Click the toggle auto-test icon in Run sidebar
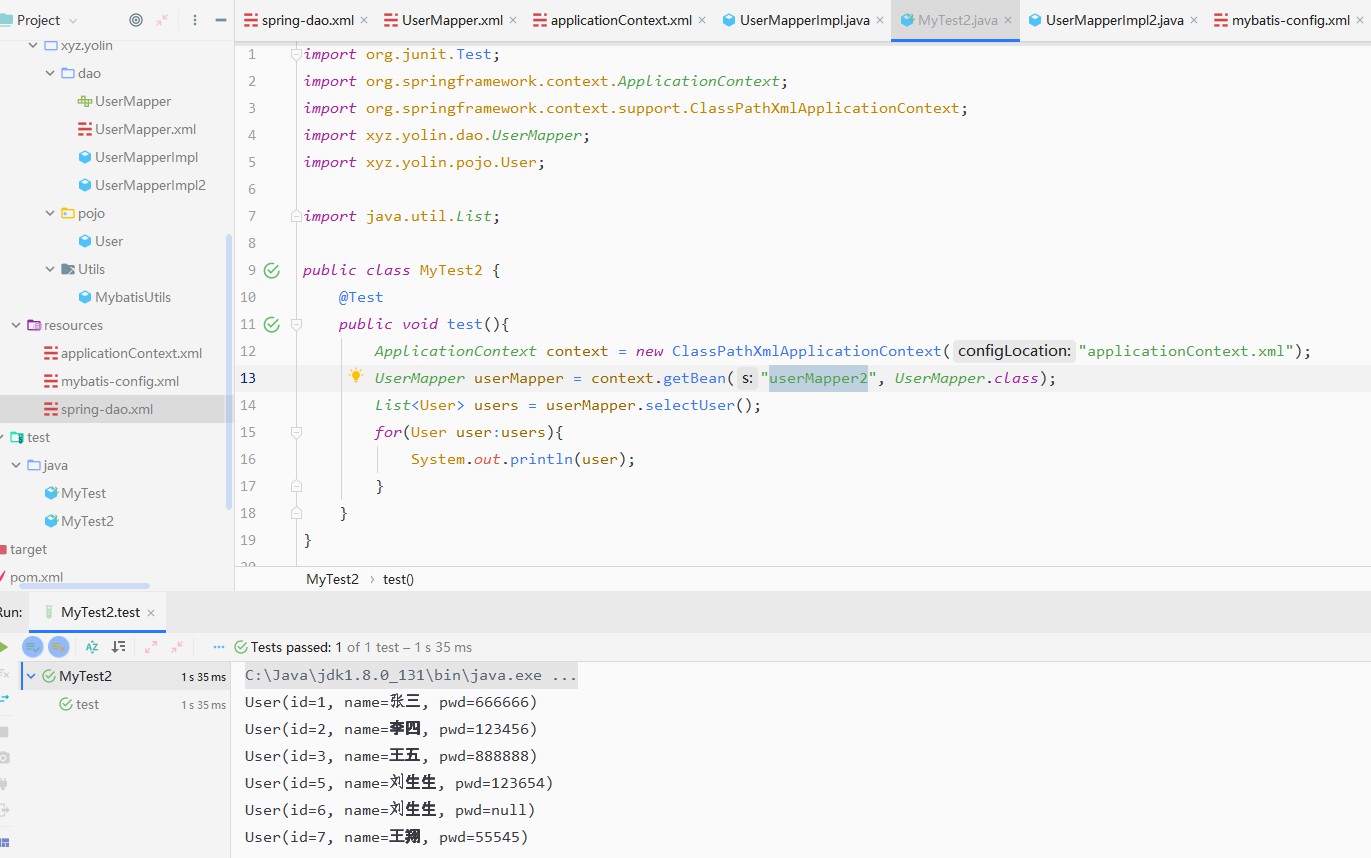 point(4,699)
